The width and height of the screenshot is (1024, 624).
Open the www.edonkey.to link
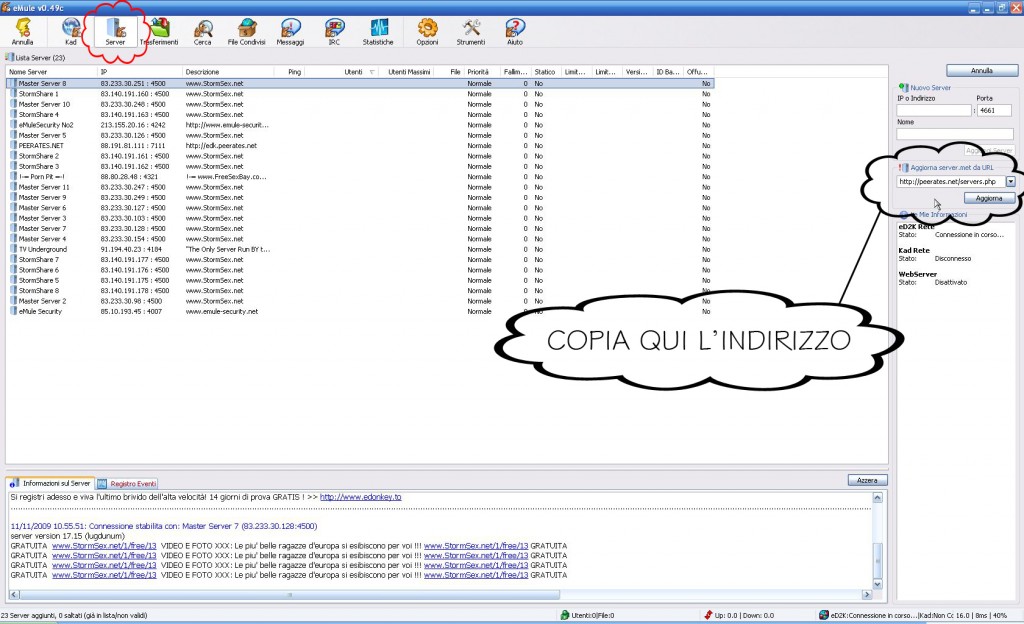pyautogui.click(x=360, y=497)
